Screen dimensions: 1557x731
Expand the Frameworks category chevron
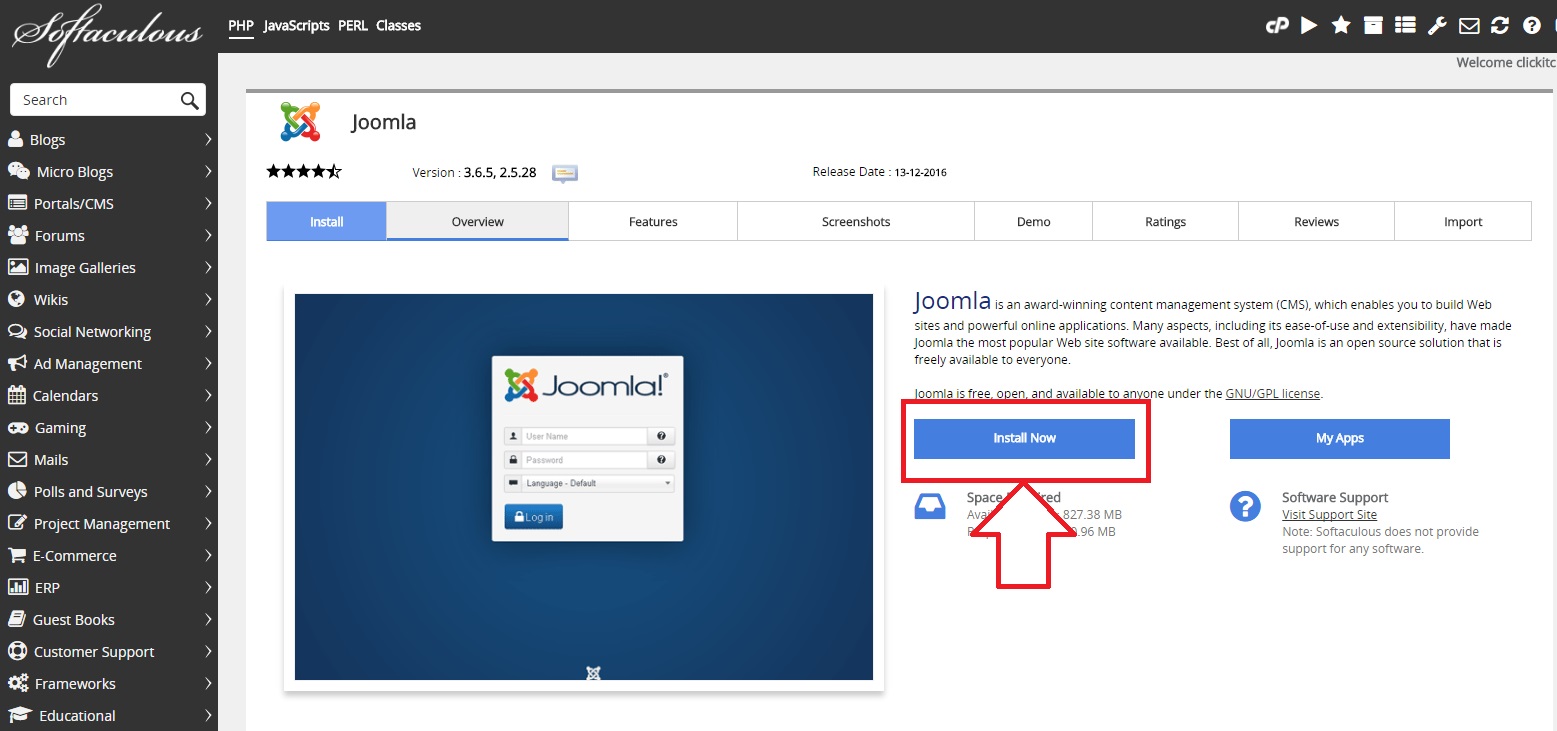(208, 683)
